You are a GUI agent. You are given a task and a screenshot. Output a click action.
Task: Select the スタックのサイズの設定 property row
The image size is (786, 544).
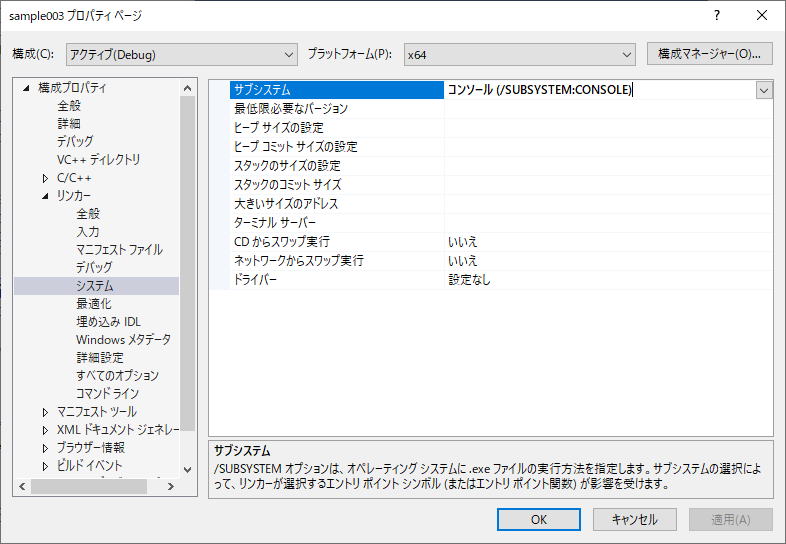287,166
